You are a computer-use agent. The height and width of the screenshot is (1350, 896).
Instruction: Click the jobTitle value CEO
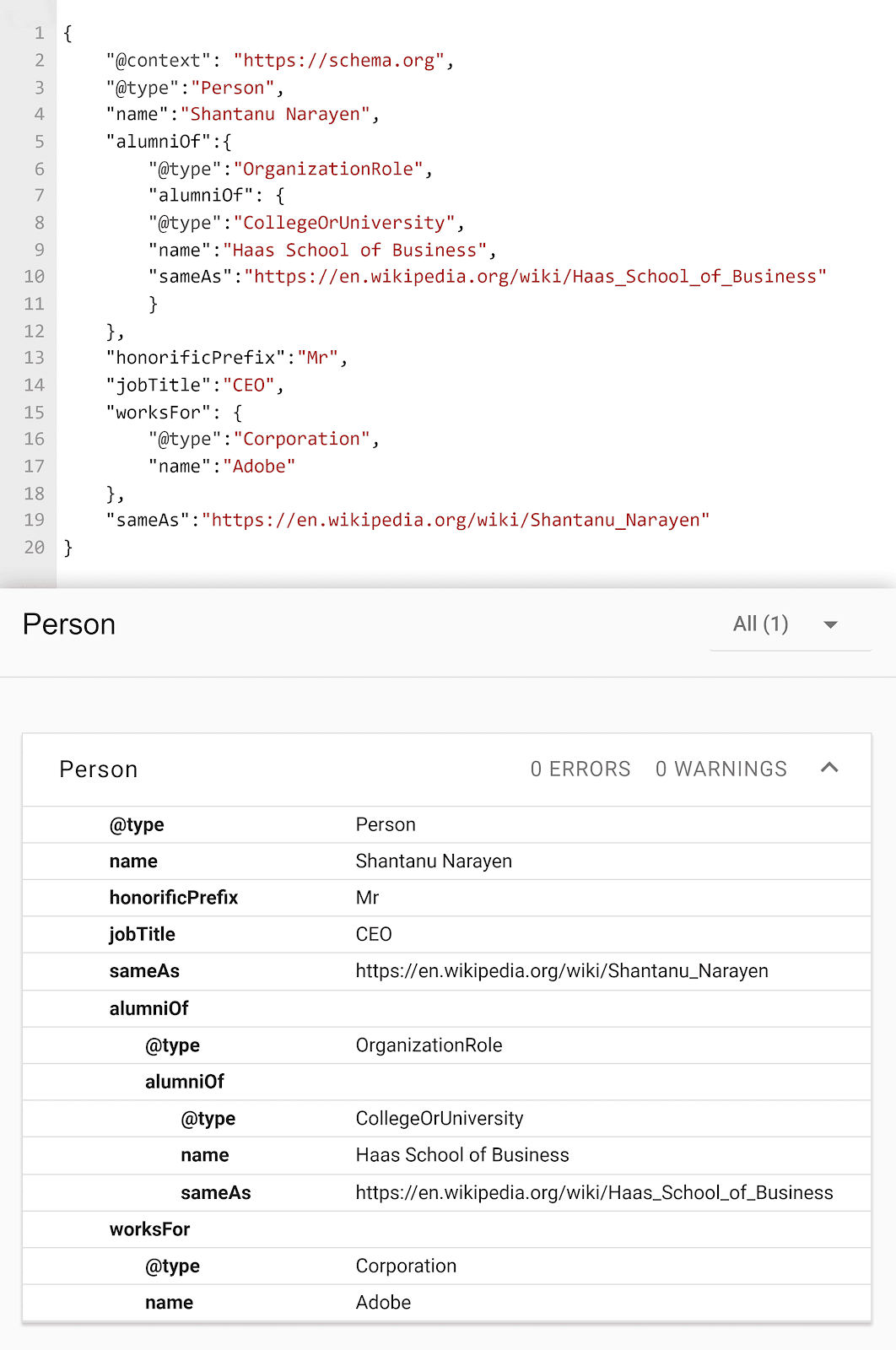tap(374, 934)
